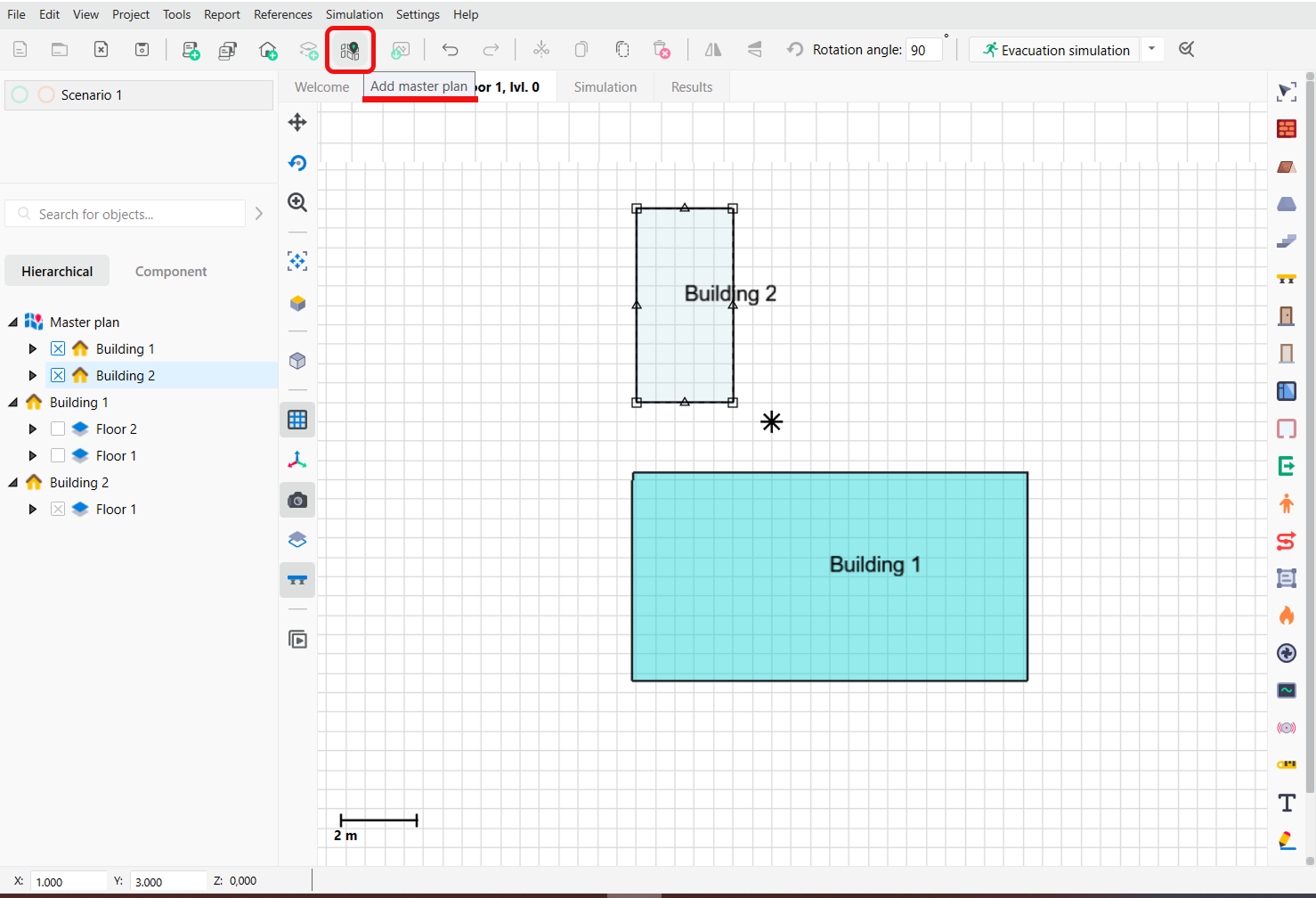The width and height of the screenshot is (1316, 898).
Task: Expand Floor 2 tree item
Action: click(x=33, y=429)
